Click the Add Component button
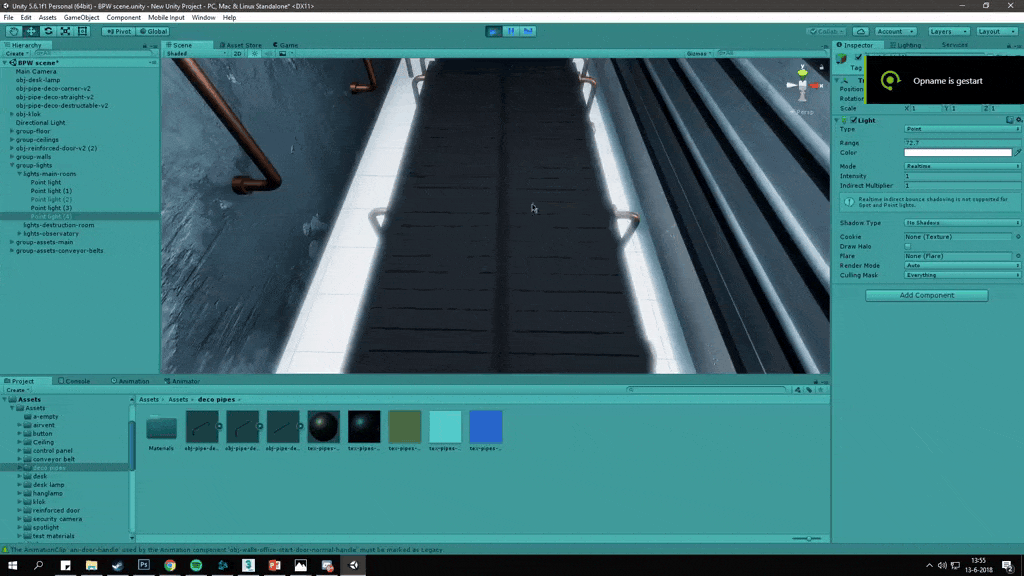The image size is (1024, 576). 926,295
